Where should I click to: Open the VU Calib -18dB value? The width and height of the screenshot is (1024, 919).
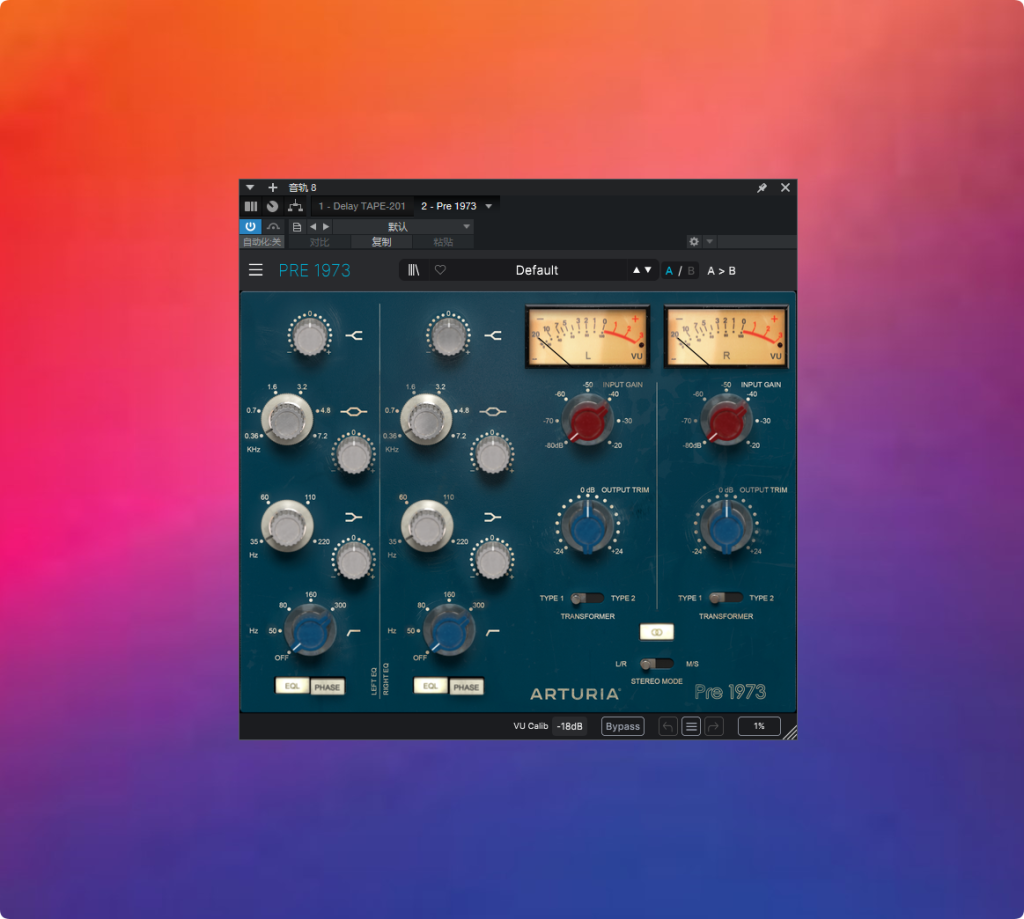click(569, 726)
